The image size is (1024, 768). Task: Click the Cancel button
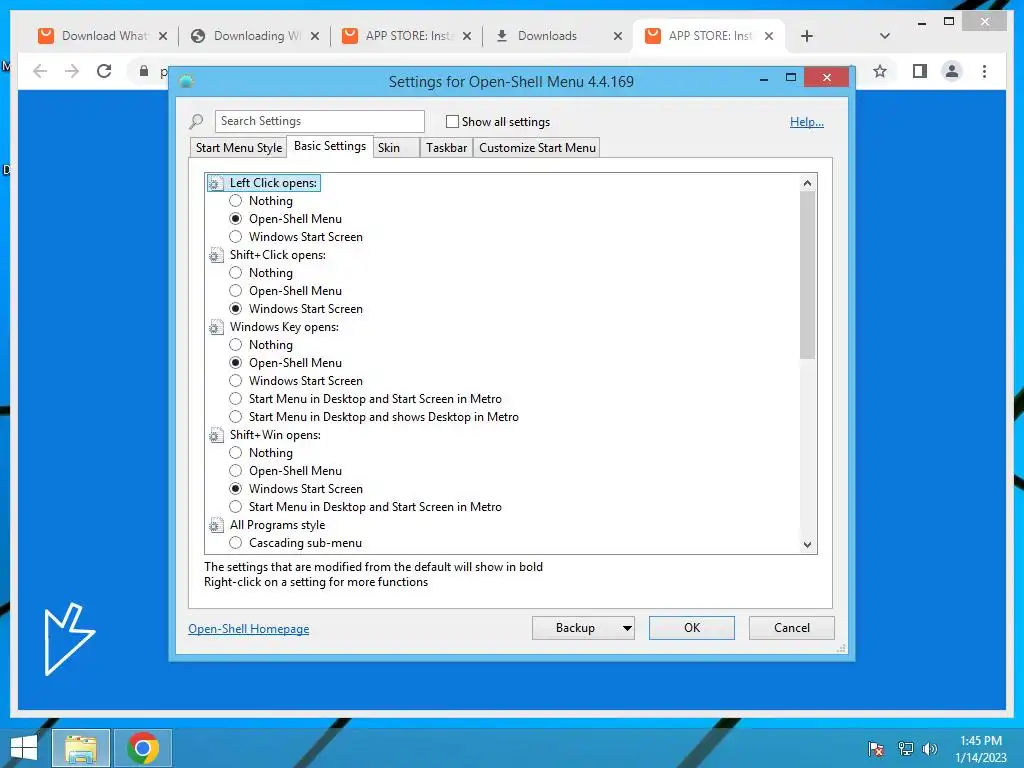click(x=792, y=628)
